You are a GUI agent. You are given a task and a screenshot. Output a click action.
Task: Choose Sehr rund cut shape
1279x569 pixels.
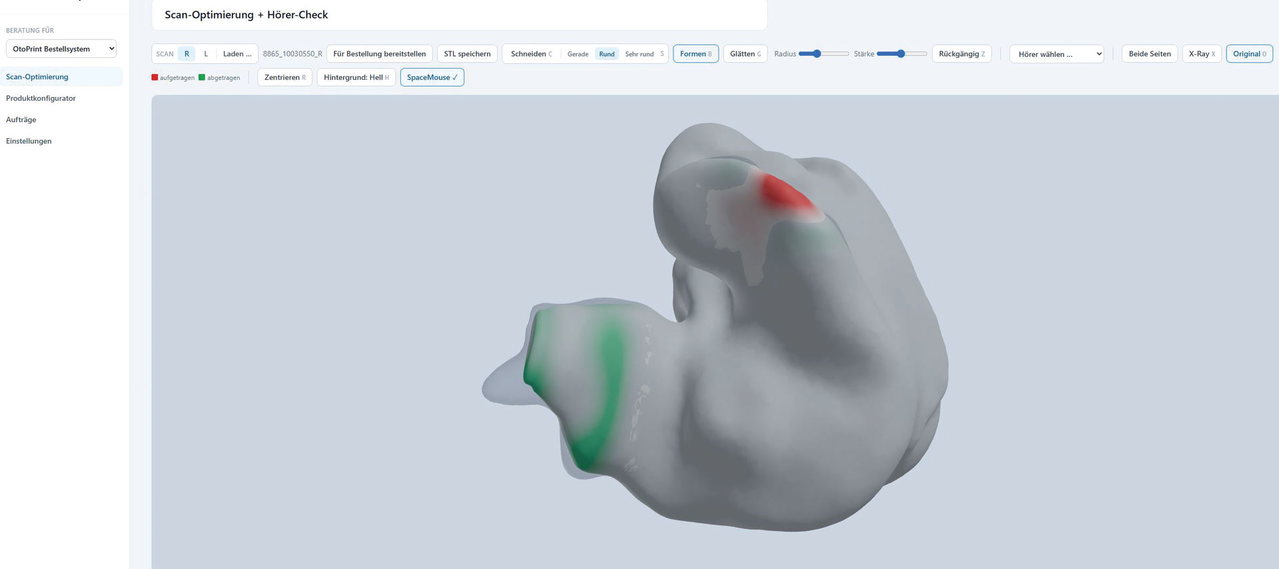pyautogui.click(x=640, y=54)
